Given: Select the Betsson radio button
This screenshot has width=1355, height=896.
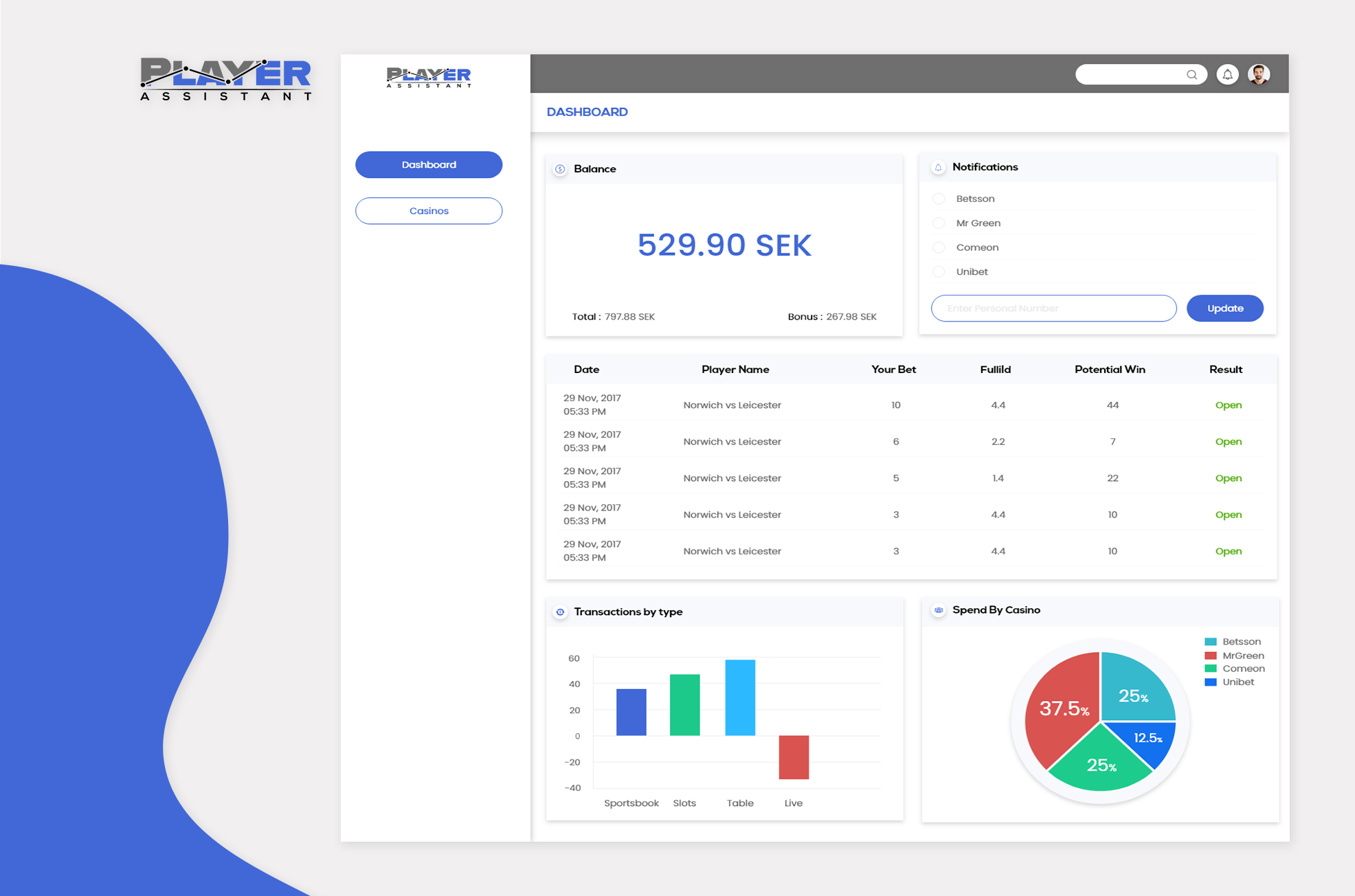Looking at the screenshot, I should pos(939,199).
